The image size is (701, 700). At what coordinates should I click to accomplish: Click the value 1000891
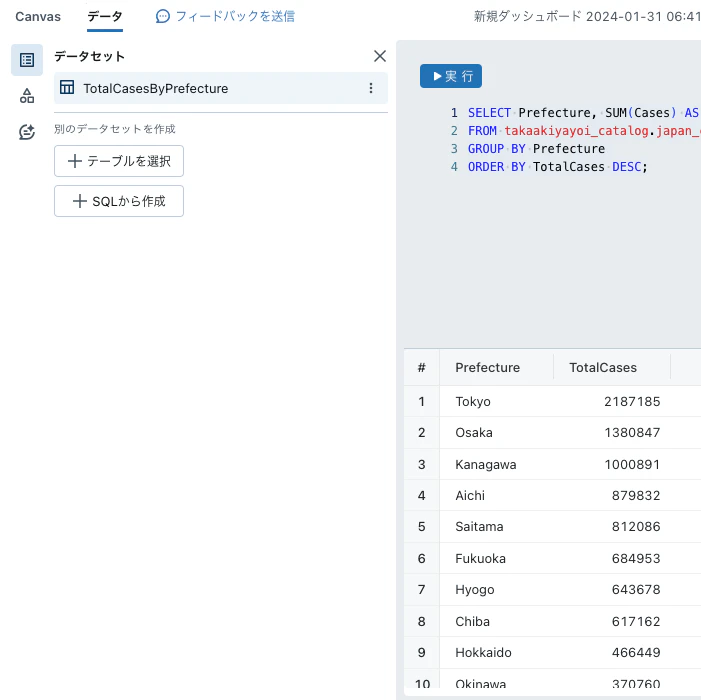coord(632,464)
